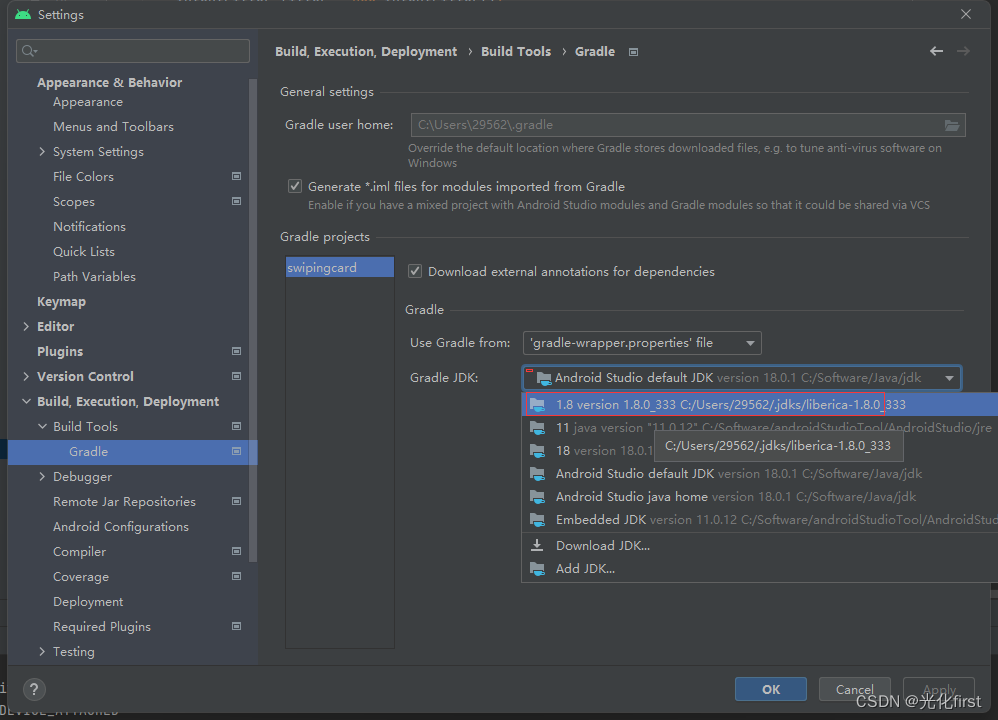Click the Build Tools project-level icon
This screenshot has height=720, width=998.
click(236, 427)
